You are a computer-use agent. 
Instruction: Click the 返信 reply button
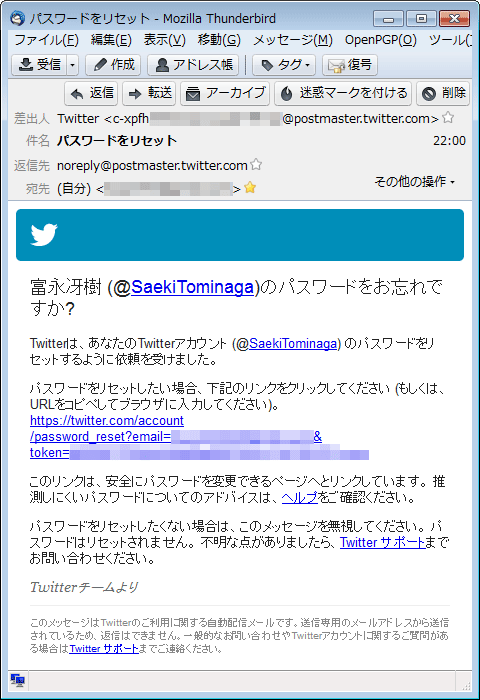92,93
